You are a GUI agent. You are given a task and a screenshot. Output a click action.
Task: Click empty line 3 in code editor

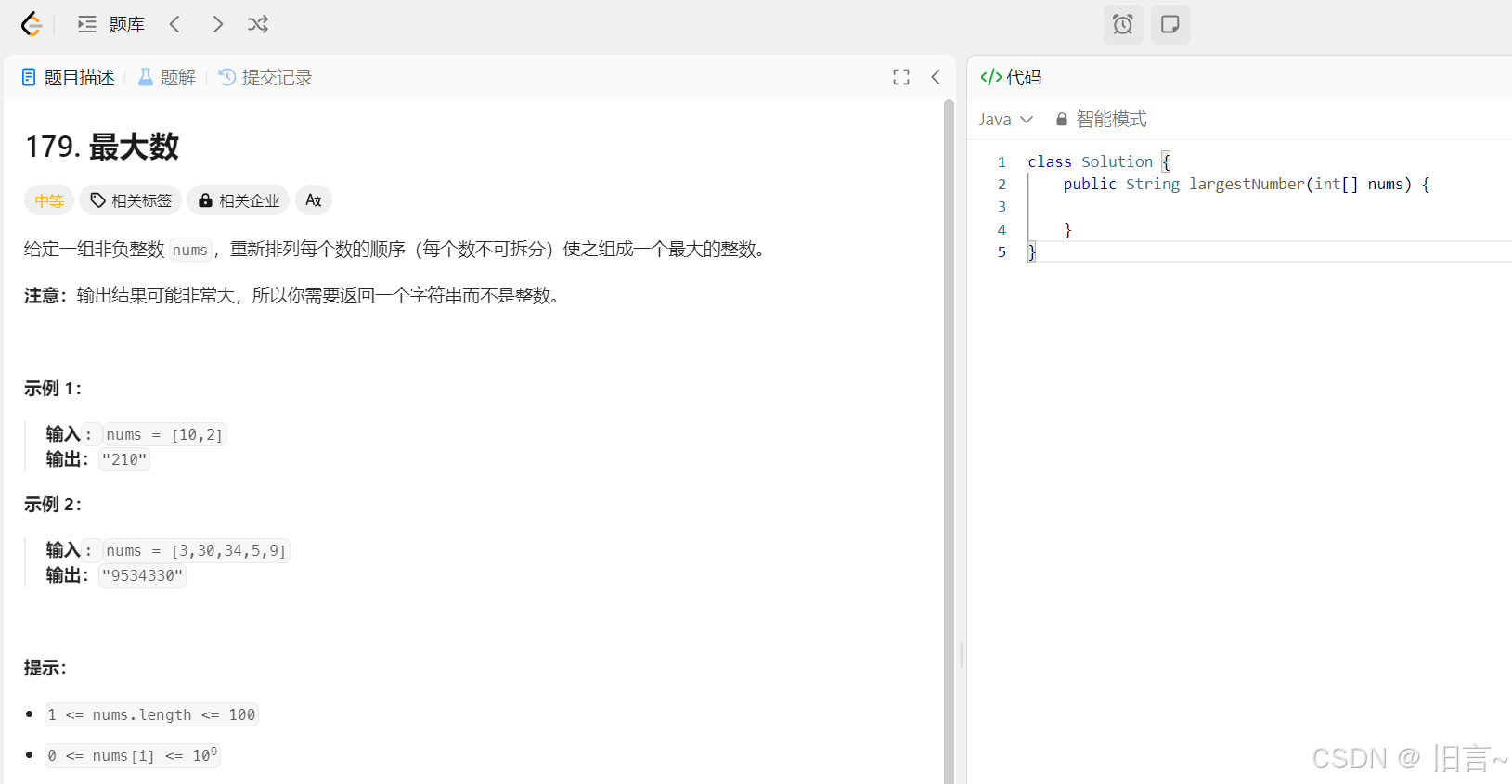[x=1207, y=207]
